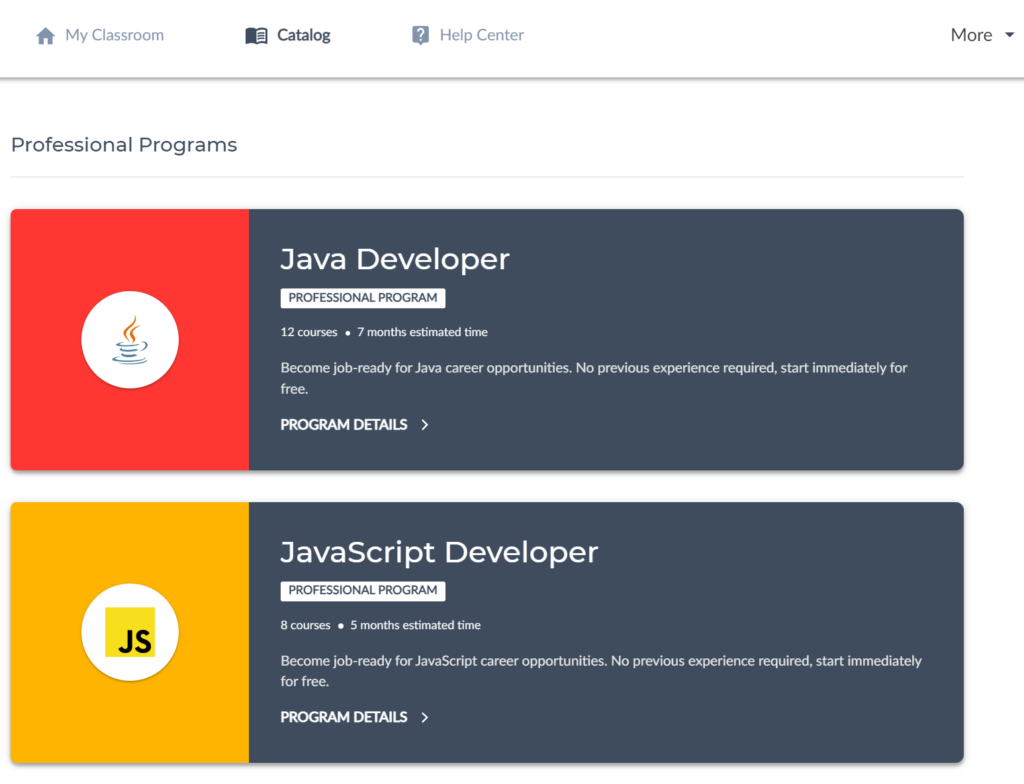1024x784 pixels.
Task: Click the Java Developer title
Action: [x=394, y=259]
